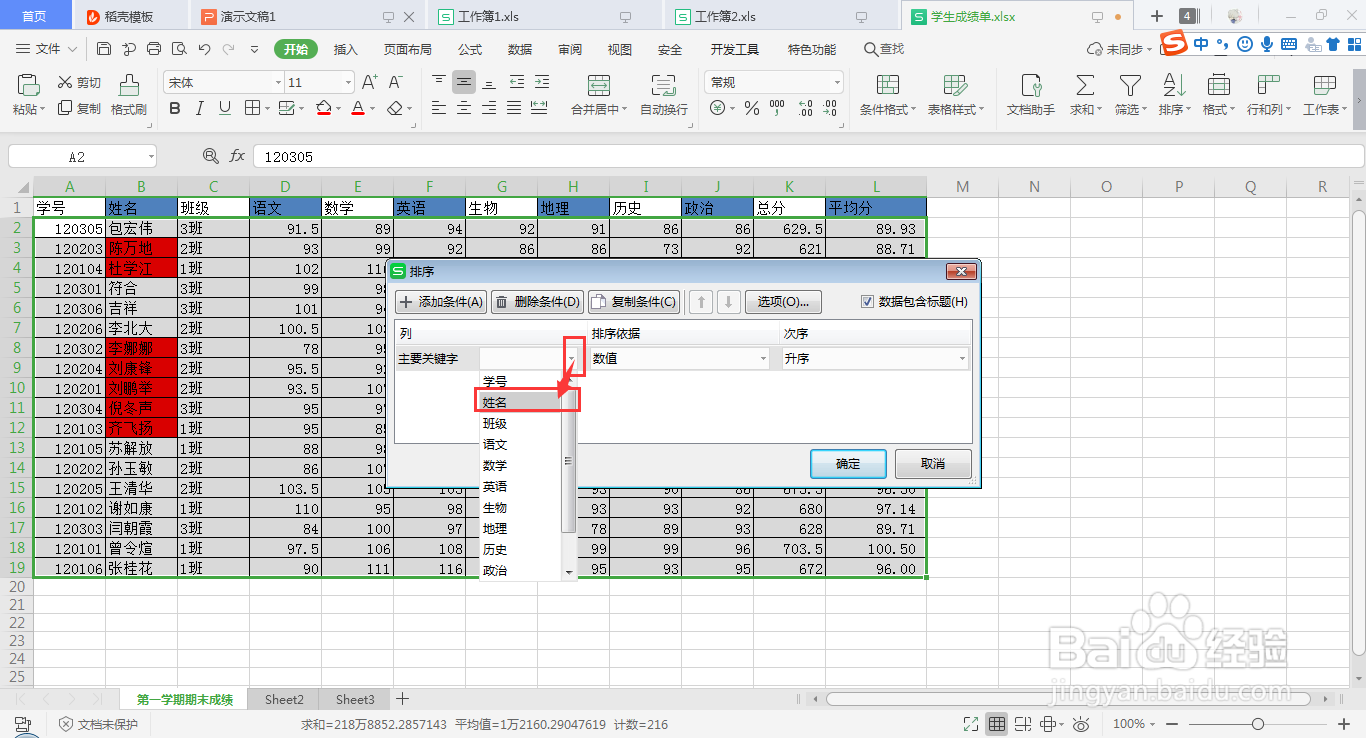Toggle vertical middle alignment button
The height and width of the screenshot is (738, 1366).
point(463,82)
